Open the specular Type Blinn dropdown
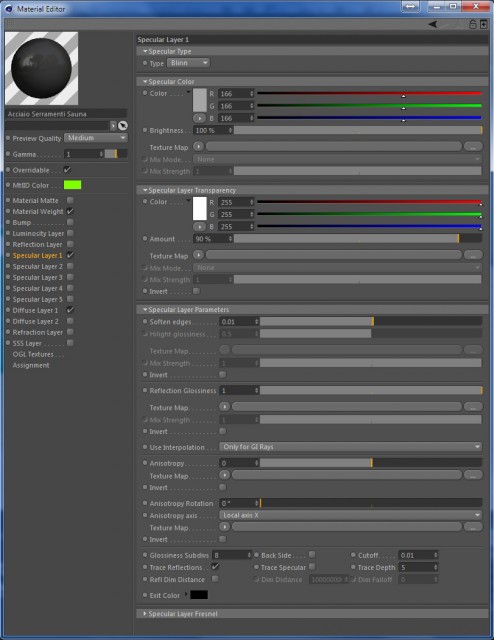Screen dimensions: 494x640 click(188, 63)
